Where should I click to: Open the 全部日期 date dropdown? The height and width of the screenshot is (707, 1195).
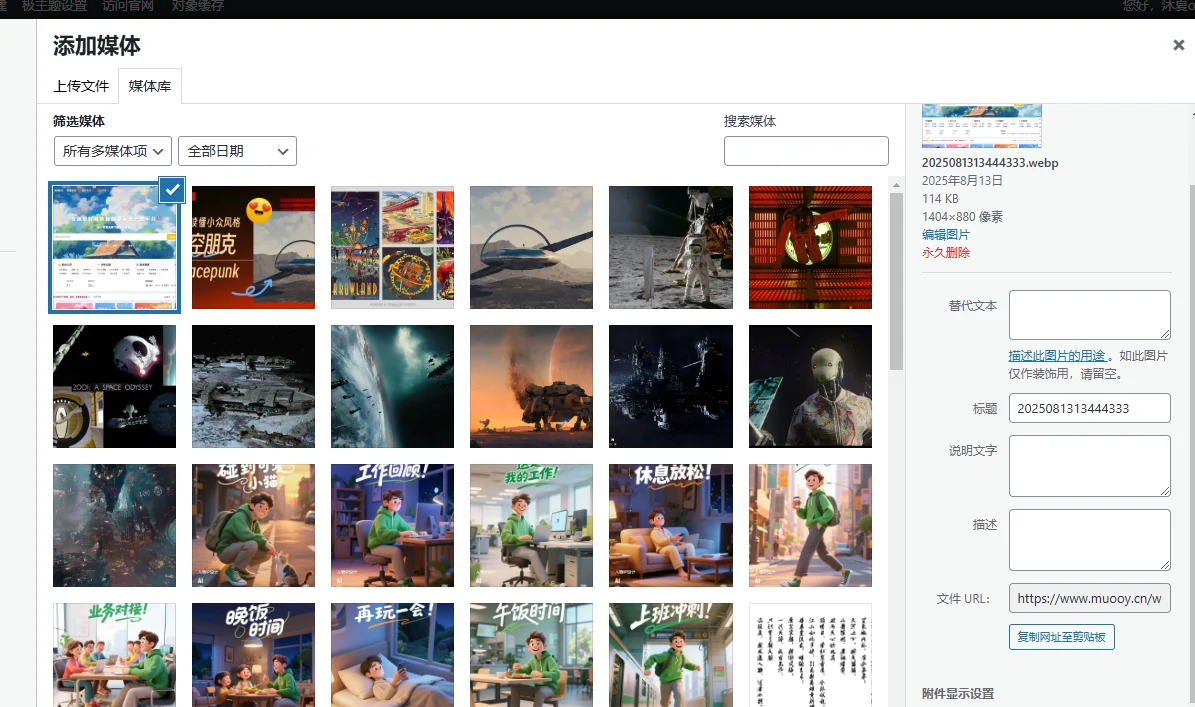[x=237, y=151]
